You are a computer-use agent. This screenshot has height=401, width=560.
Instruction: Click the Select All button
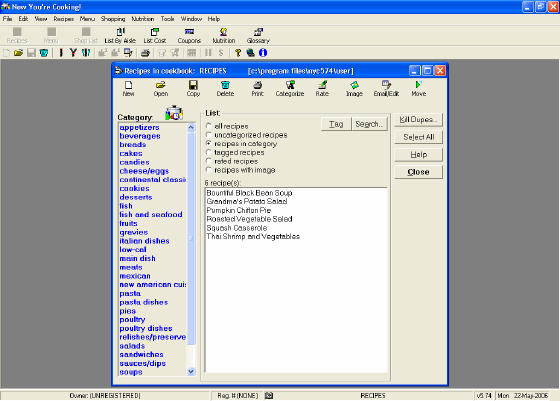click(x=418, y=137)
